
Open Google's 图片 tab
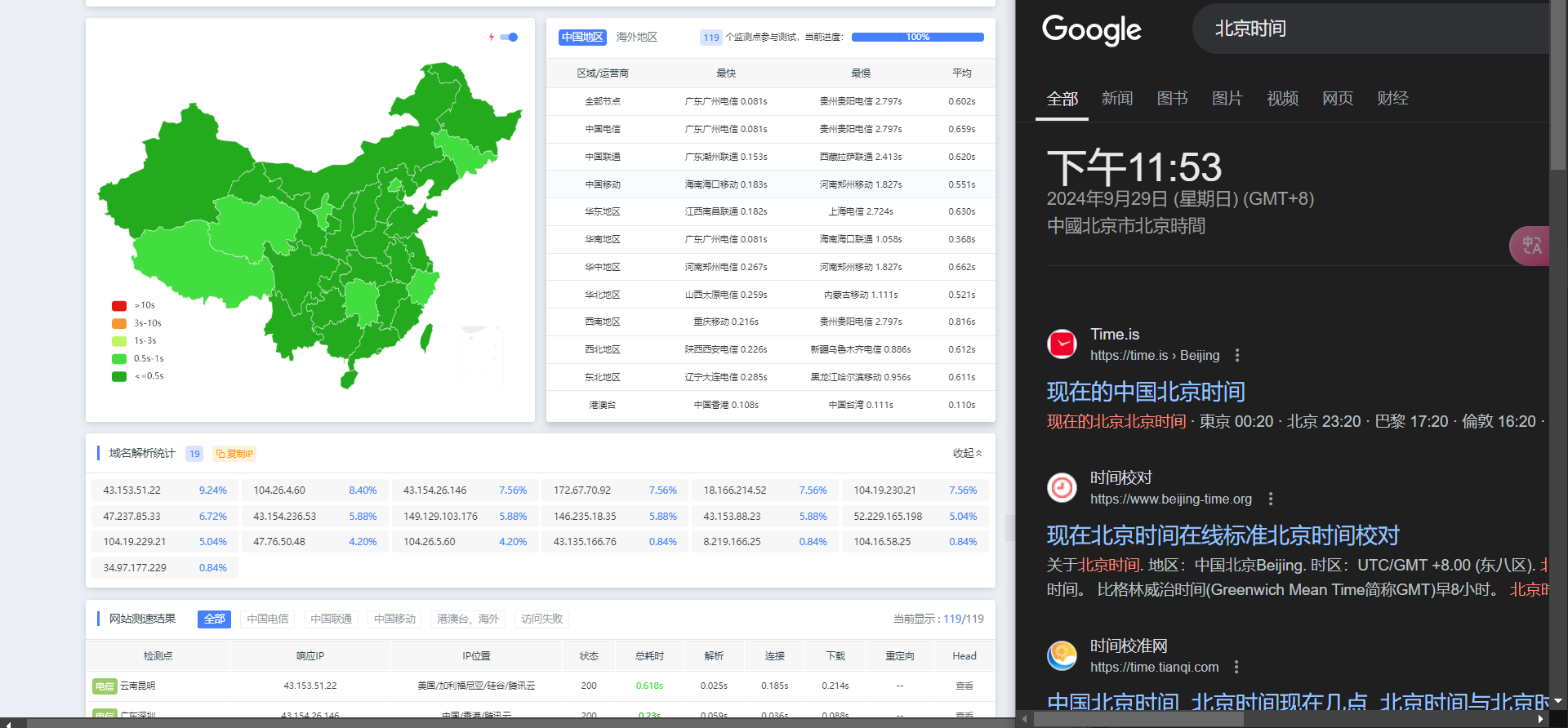click(1227, 99)
